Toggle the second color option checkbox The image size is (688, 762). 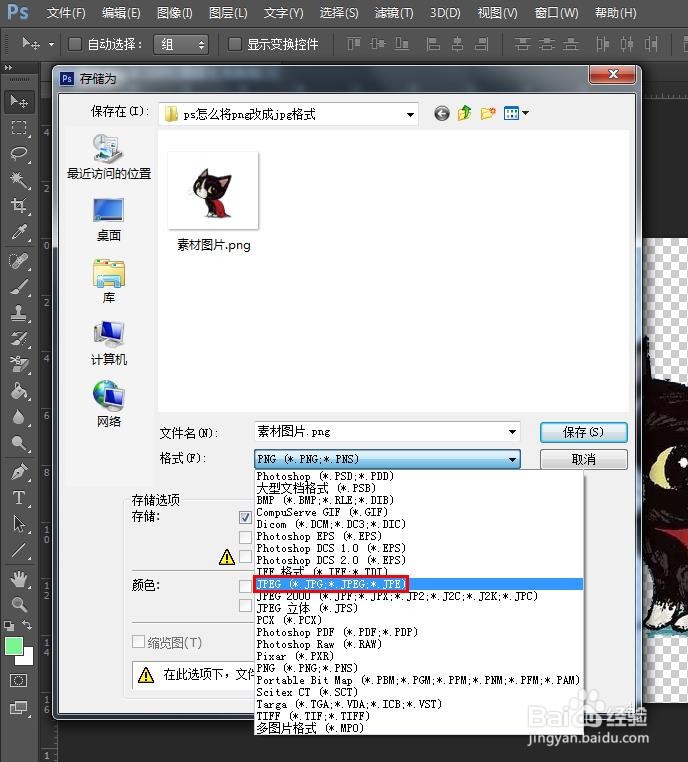(245, 606)
